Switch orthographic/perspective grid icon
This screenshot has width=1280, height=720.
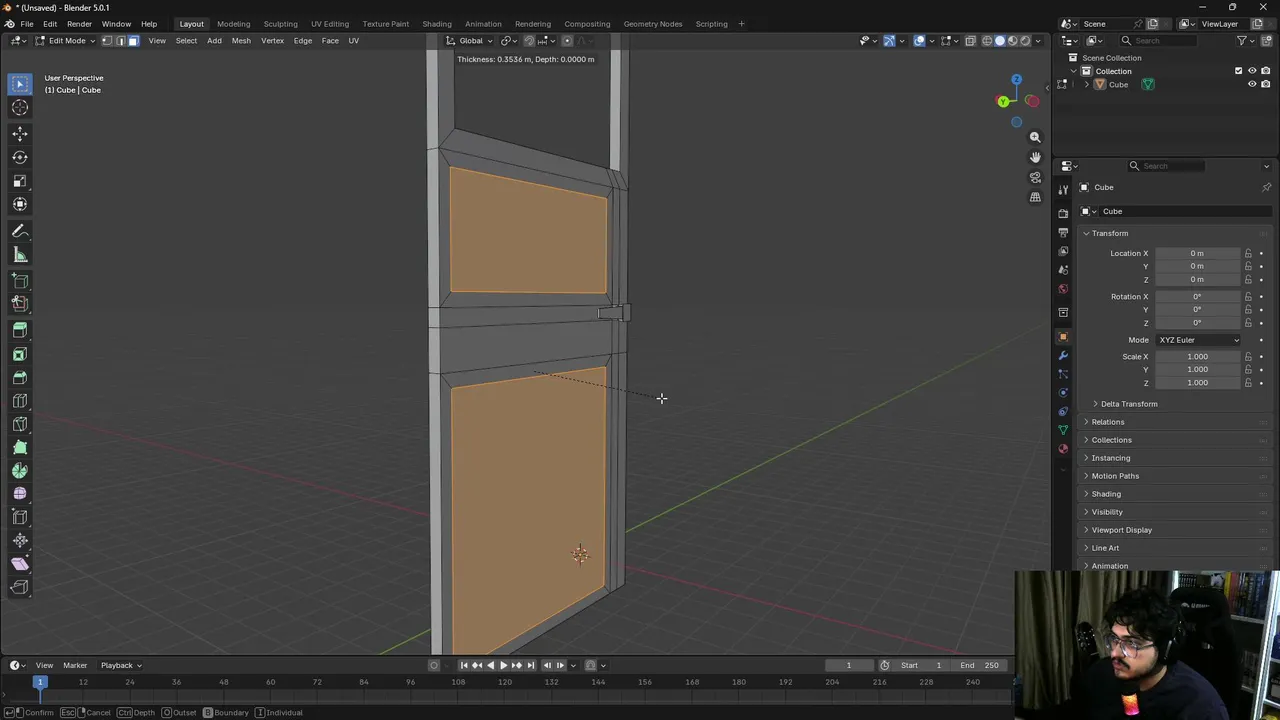click(1035, 197)
